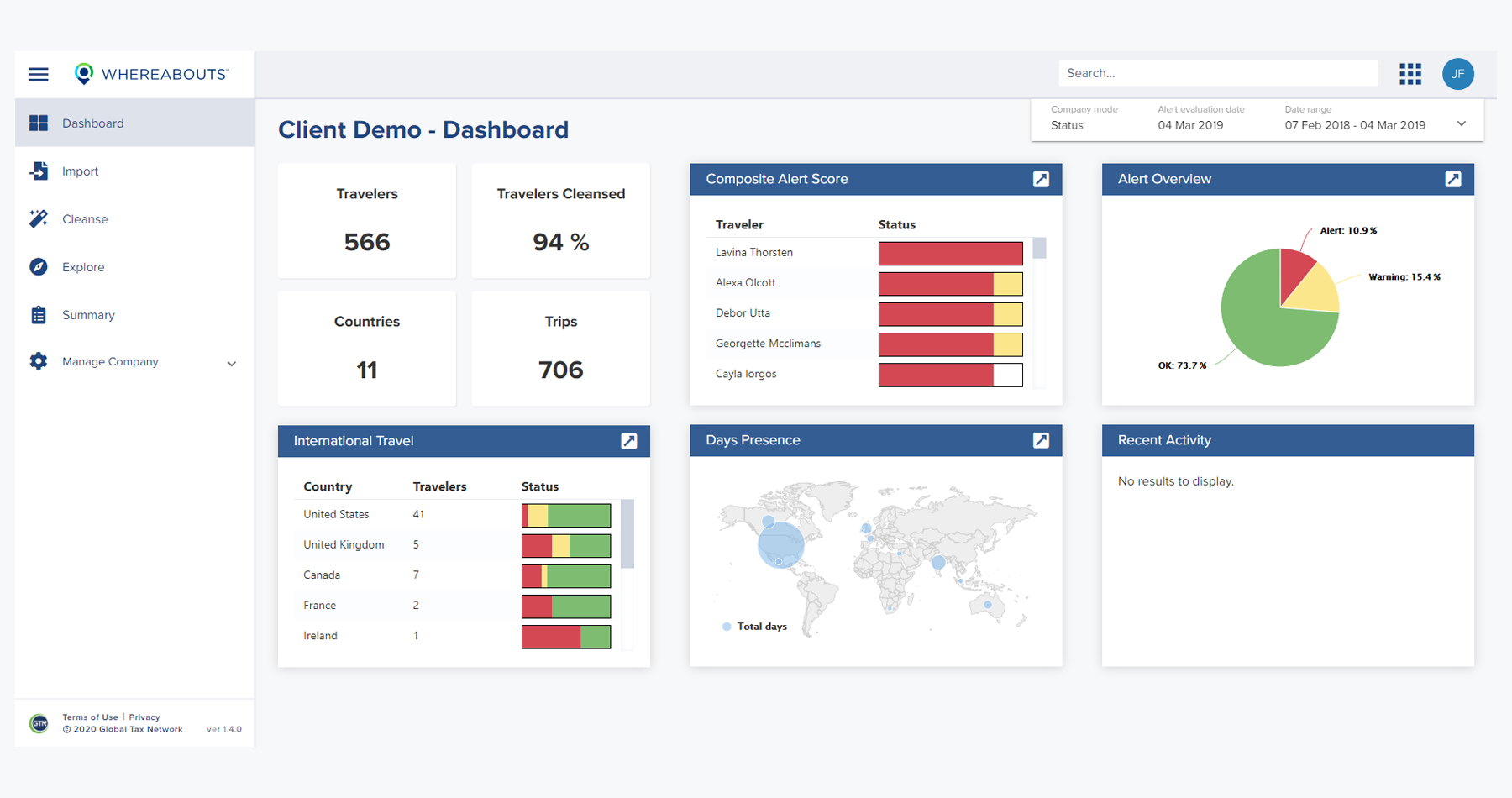Open the apps grid launcher
1512x798 pixels.
click(x=1410, y=74)
